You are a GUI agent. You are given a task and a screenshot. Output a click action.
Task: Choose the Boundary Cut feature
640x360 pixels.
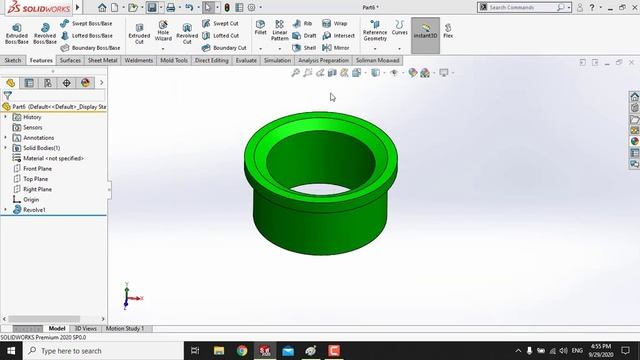tap(224, 48)
